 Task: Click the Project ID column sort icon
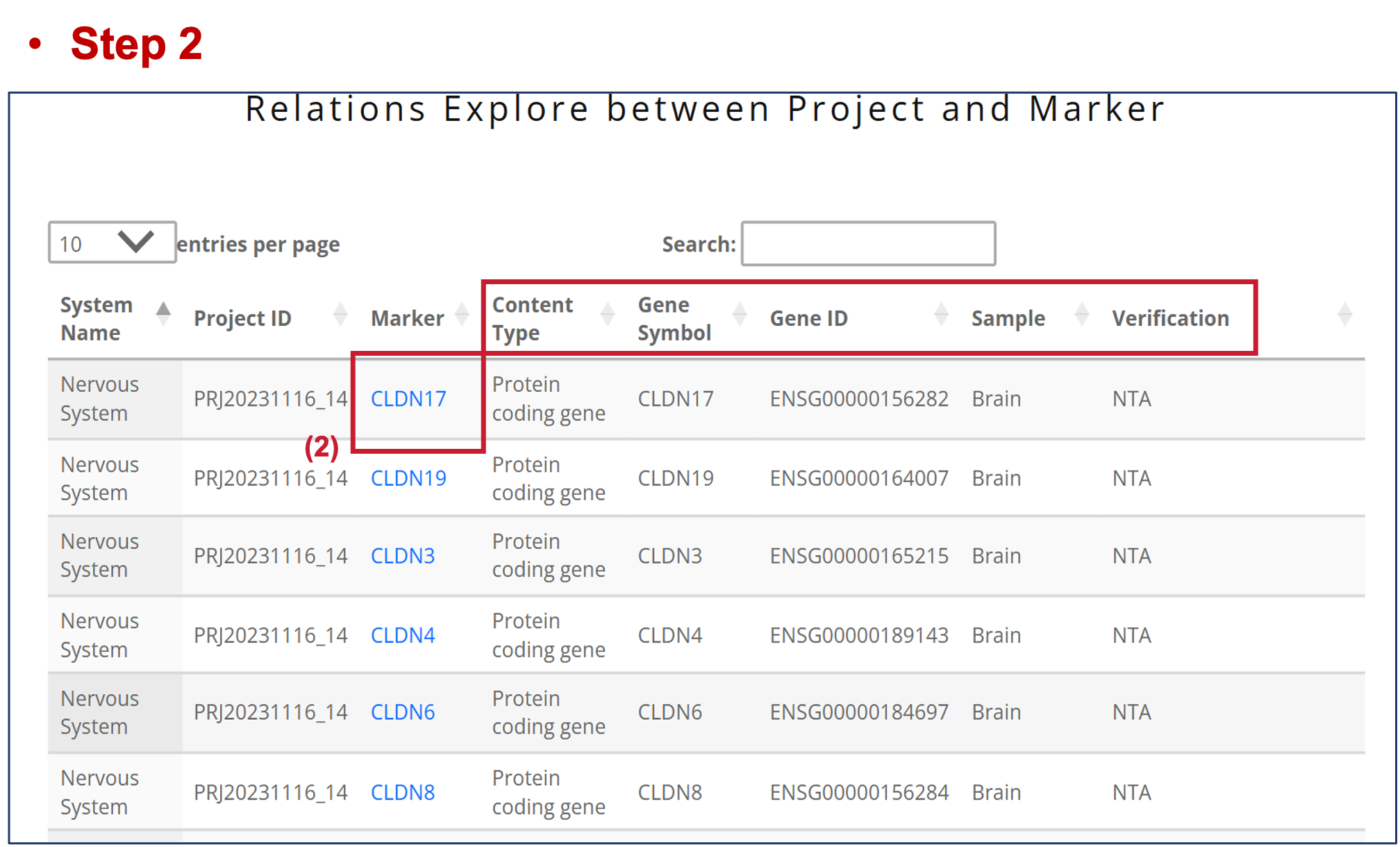click(340, 315)
